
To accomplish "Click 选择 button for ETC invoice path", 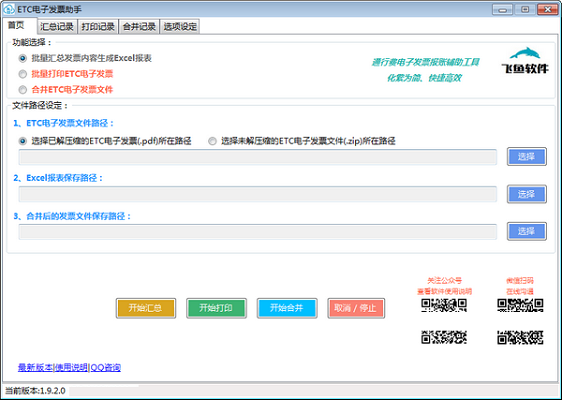I will [527, 157].
